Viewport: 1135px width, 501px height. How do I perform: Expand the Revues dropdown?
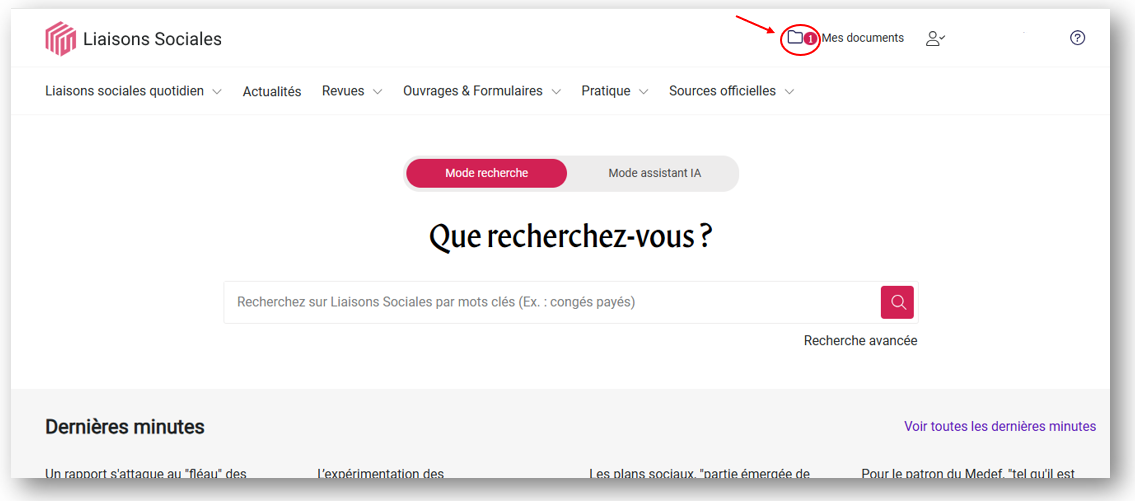click(352, 91)
